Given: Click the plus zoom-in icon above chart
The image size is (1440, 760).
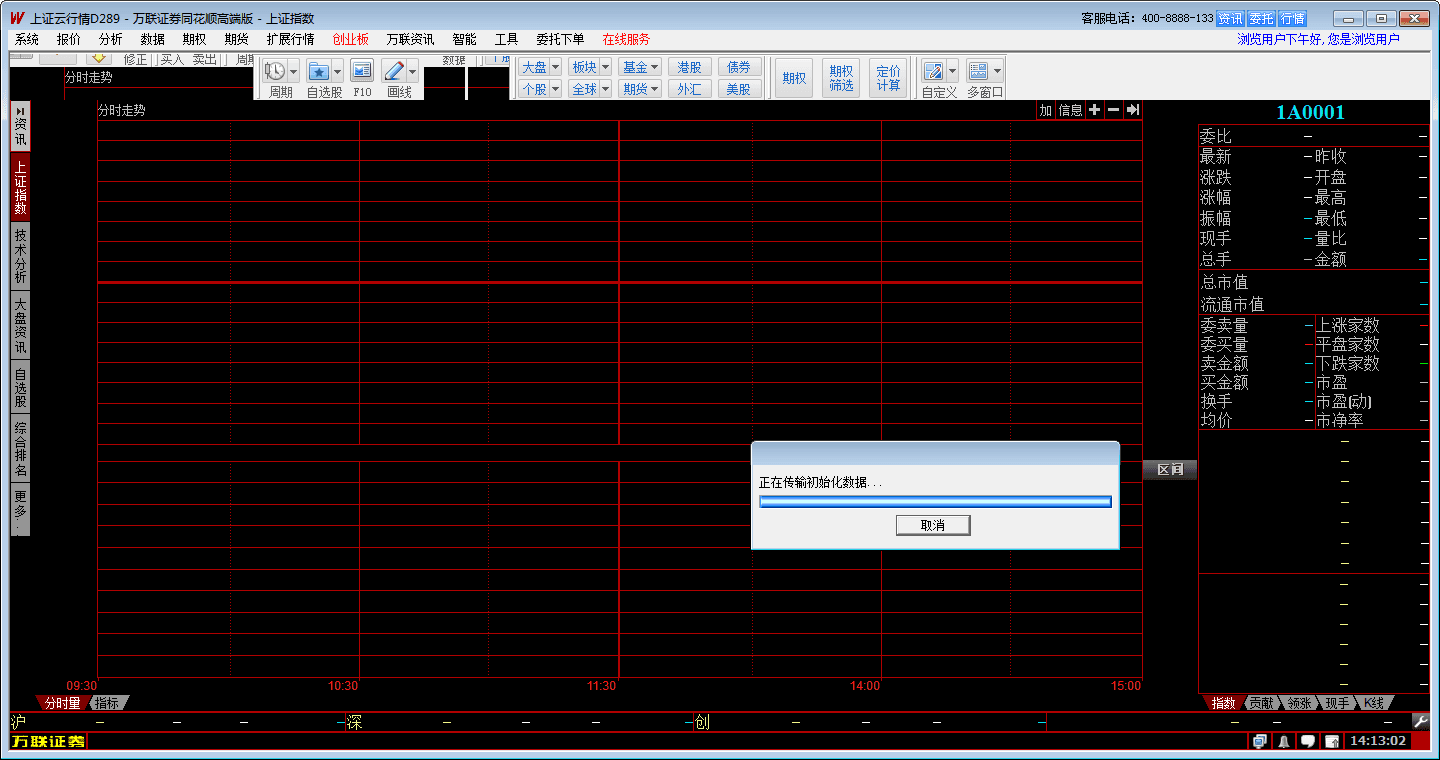Looking at the screenshot, I should click(1094, 110).
